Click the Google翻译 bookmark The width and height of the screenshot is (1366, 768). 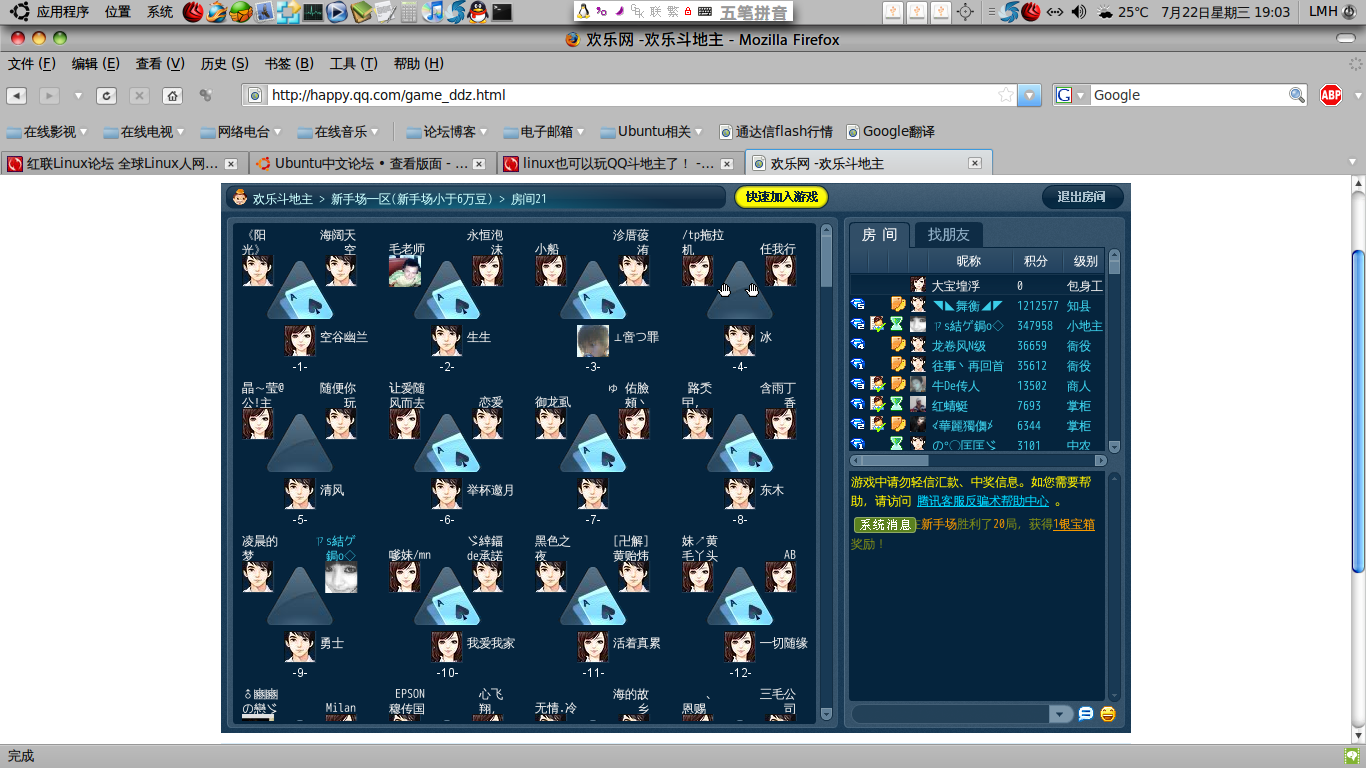pyautogui.click(x=891, y=131)
